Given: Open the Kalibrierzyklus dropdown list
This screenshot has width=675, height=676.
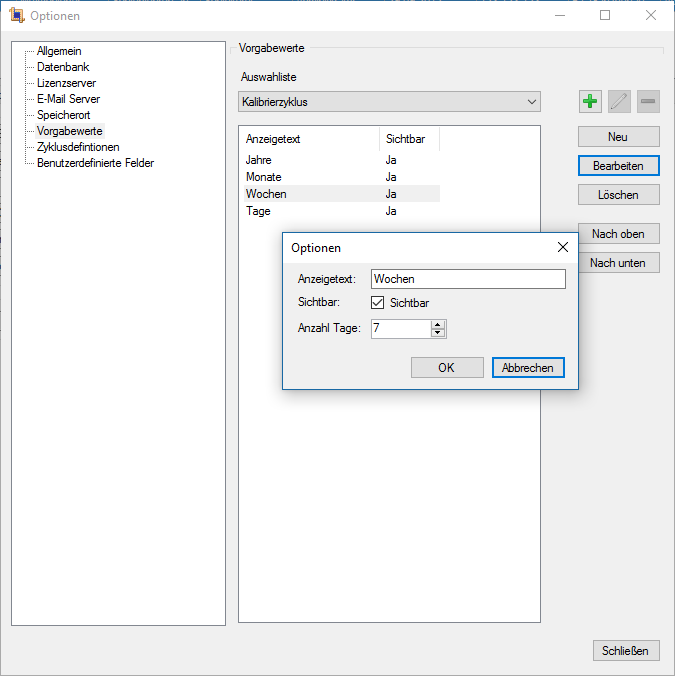Looking at the screenshot, I should point(531,102).
